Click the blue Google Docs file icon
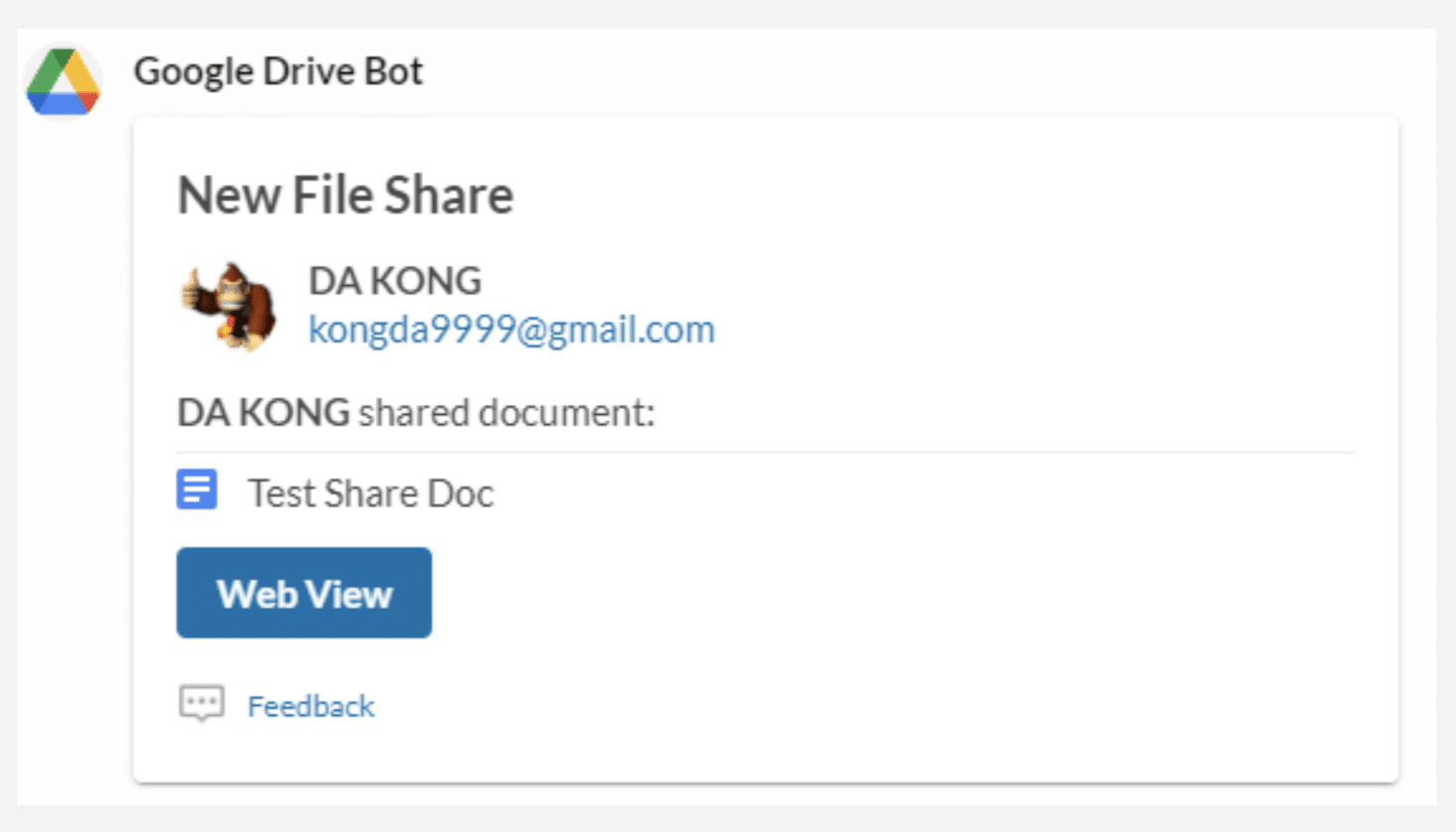The height and width of the screenshot is (832, 1456). coord(197,489)
